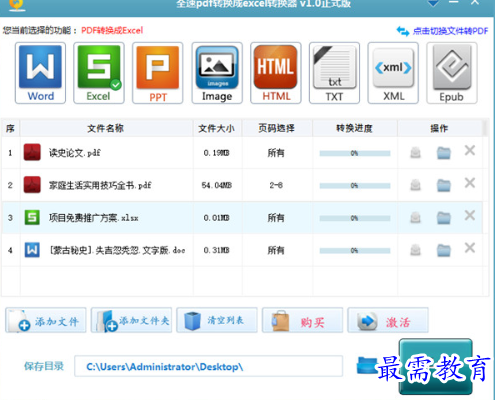Select file name 读史论文.pdf
The image size is (499, 400).
coord(75,153)
